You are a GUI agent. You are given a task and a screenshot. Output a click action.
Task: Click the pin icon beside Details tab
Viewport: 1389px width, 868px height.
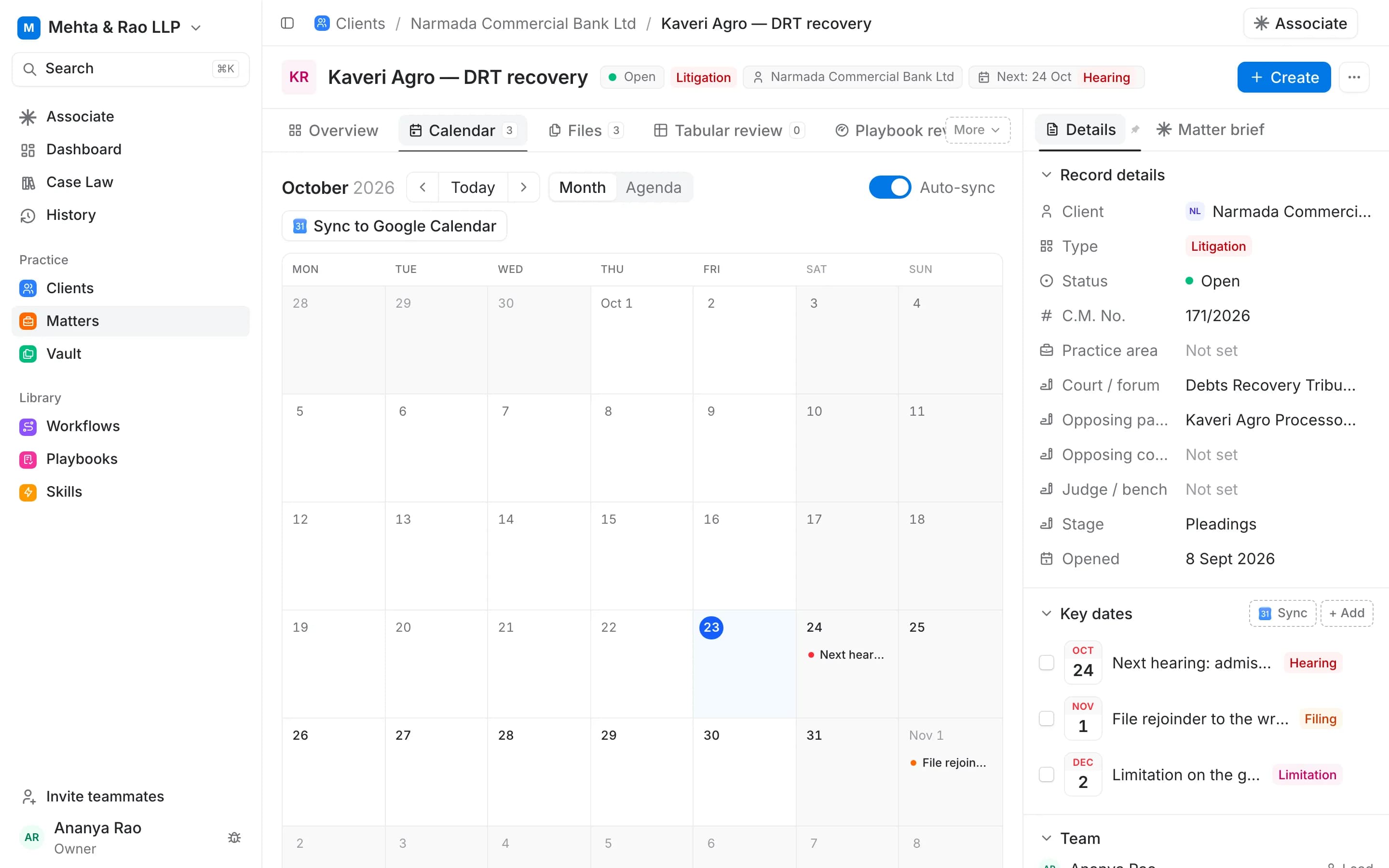(x=1135, y=130)
